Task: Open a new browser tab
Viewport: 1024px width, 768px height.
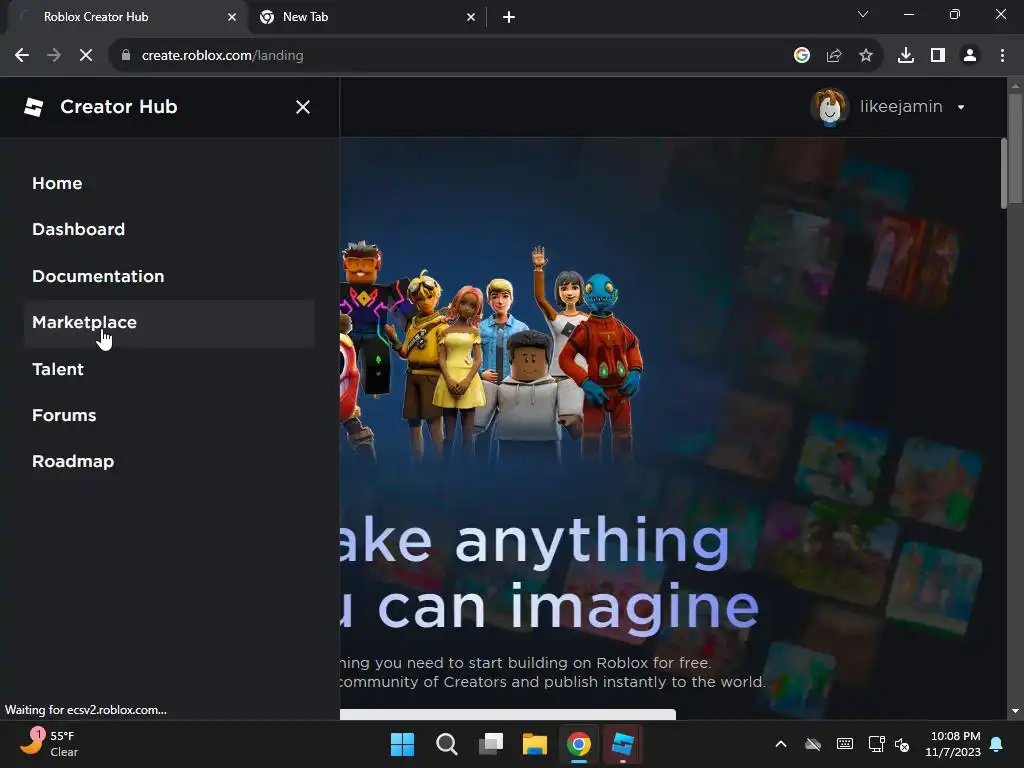Action: tap(509, 17)
